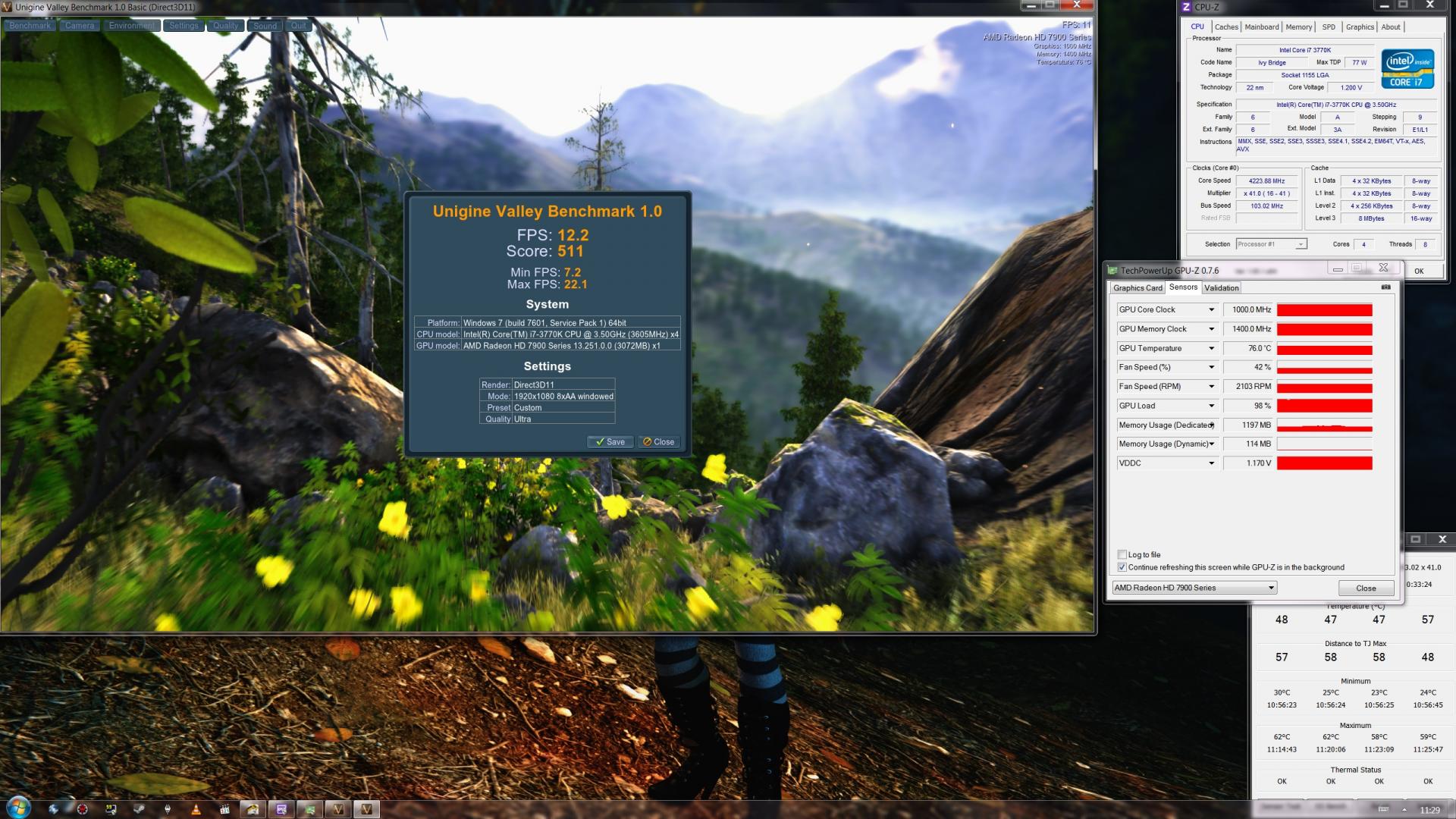Click OK in the CPU-Z window

coord(1419,271)
